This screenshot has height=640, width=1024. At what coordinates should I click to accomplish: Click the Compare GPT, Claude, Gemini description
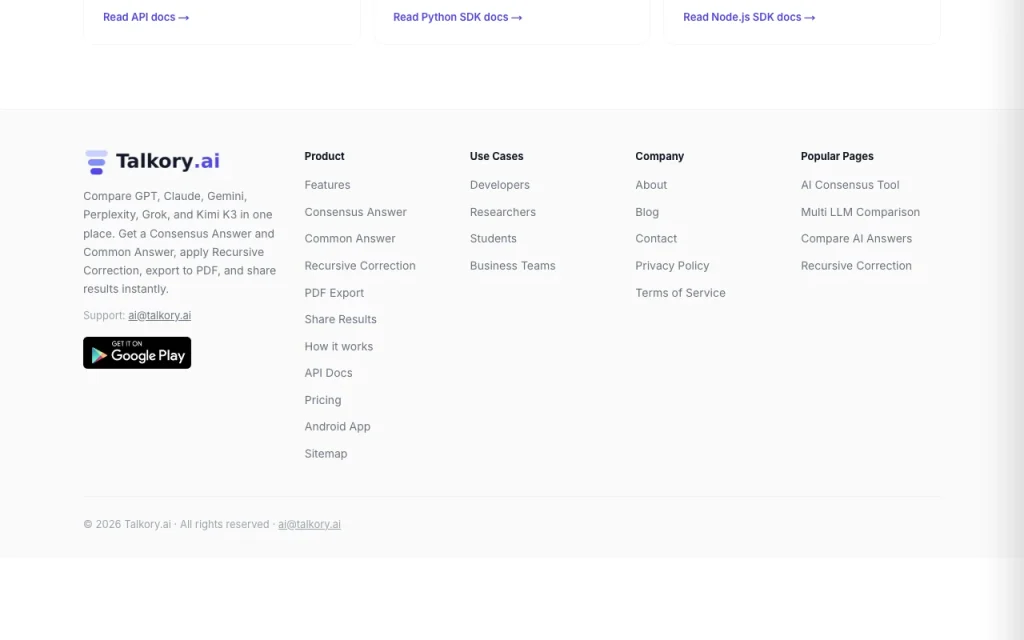(x=180, y=242)
